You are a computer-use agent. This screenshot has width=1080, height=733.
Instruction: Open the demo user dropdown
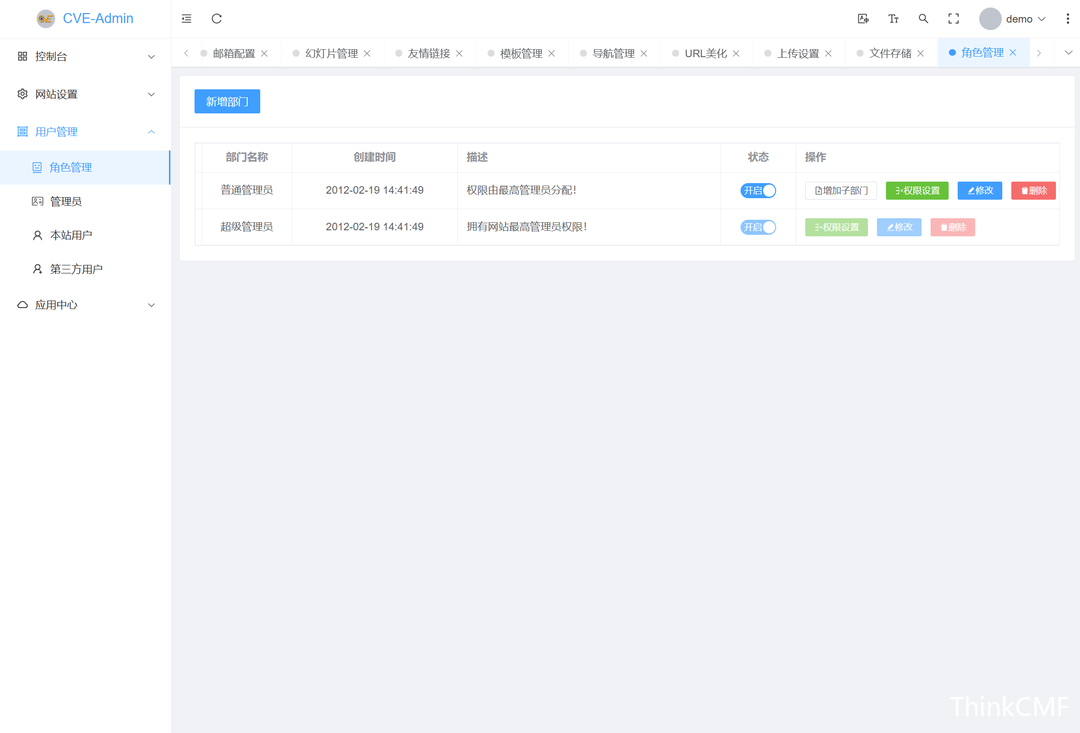point(1013,19)
